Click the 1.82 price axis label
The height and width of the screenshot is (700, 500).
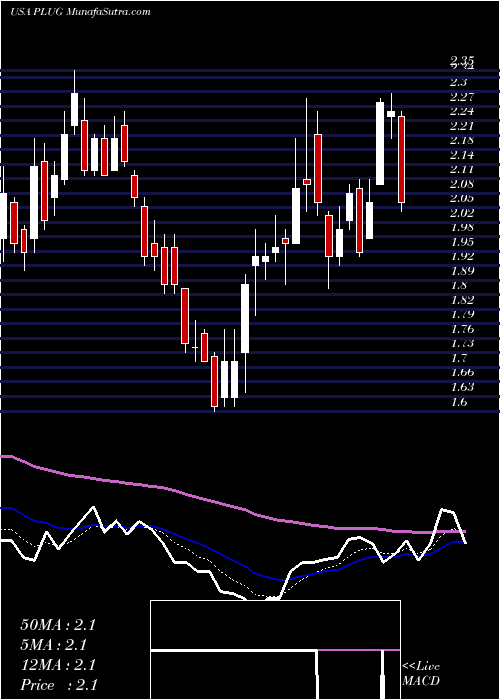click(462, 300)
